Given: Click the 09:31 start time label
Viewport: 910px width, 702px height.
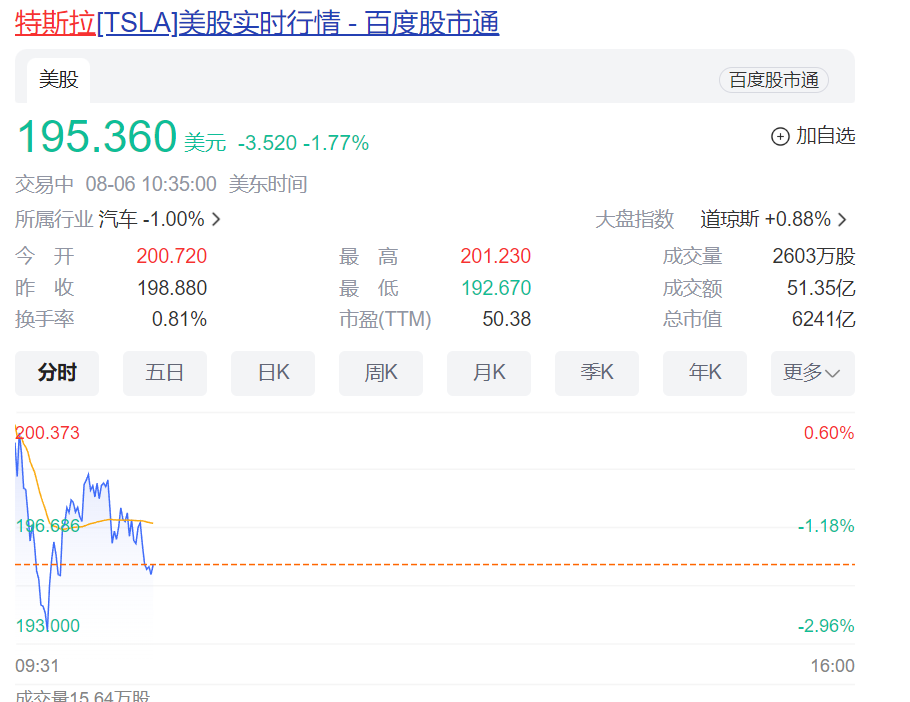Looking at the screenshot, I should (x=37, y=665).
